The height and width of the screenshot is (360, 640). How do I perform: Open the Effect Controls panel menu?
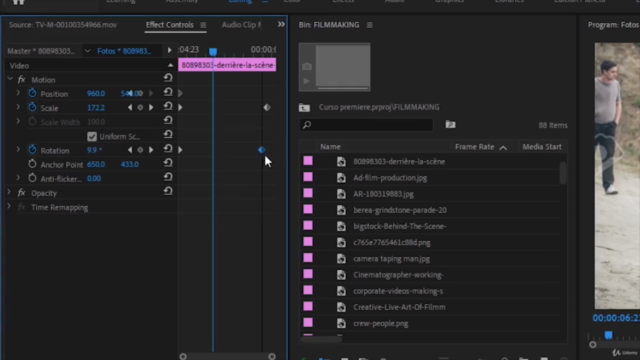point(203,25)
